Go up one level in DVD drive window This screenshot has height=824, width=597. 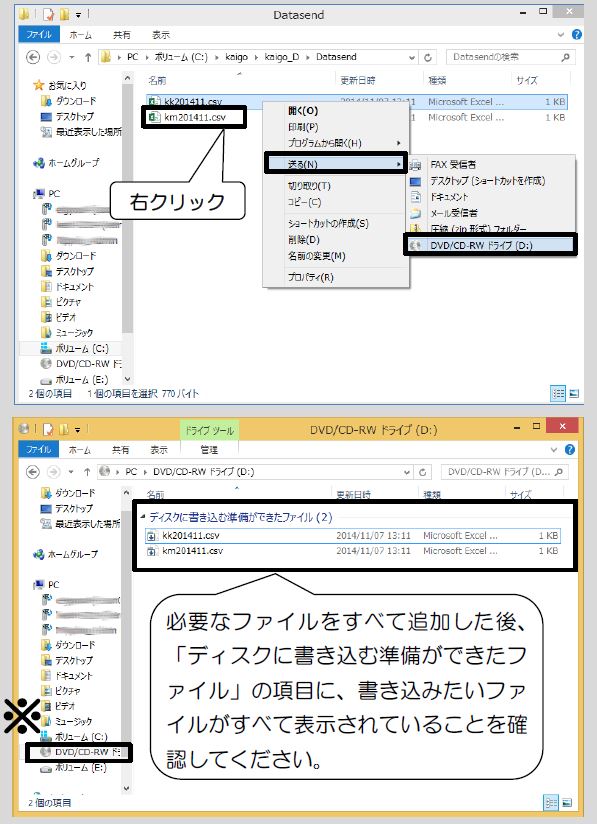87,472
